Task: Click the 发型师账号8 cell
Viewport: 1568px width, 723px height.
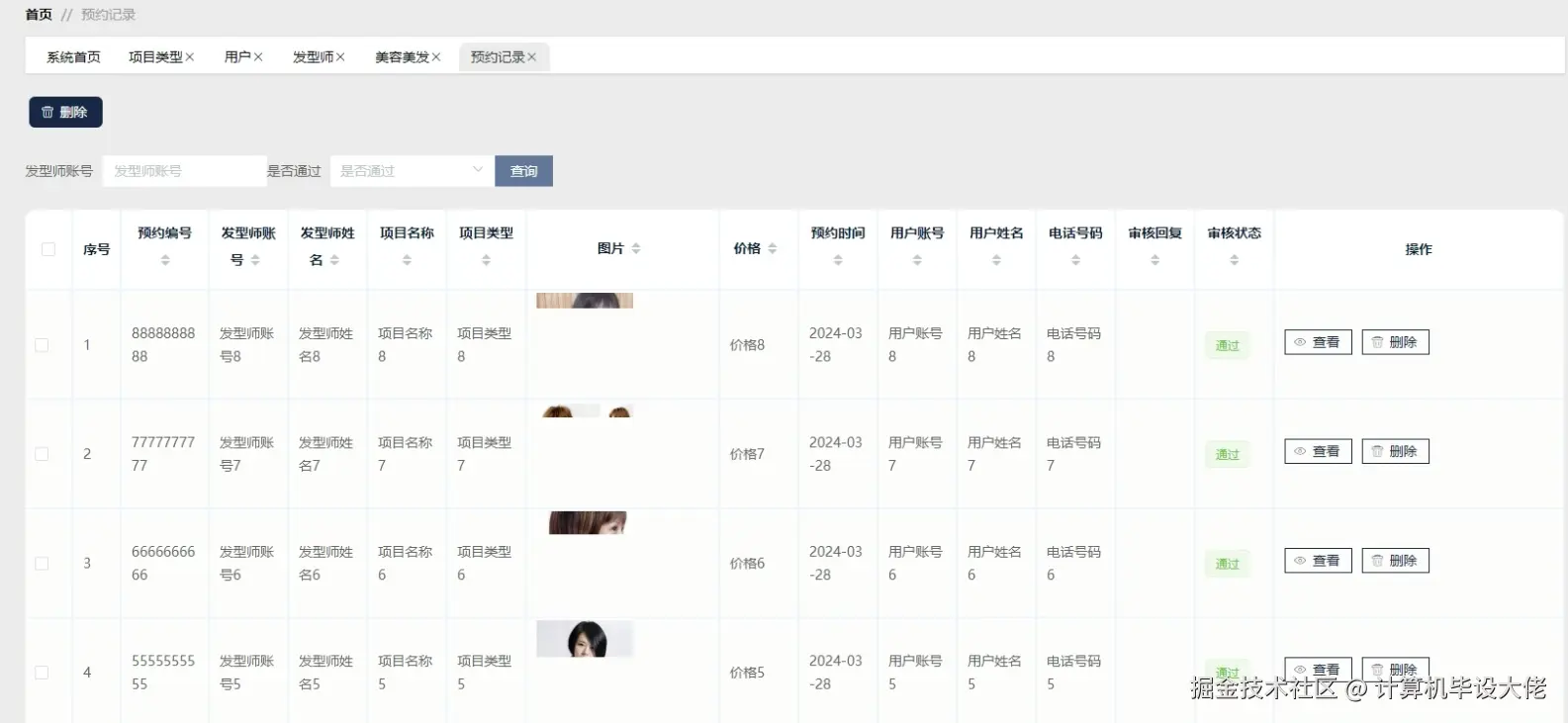Action: [x=246, y=345]
